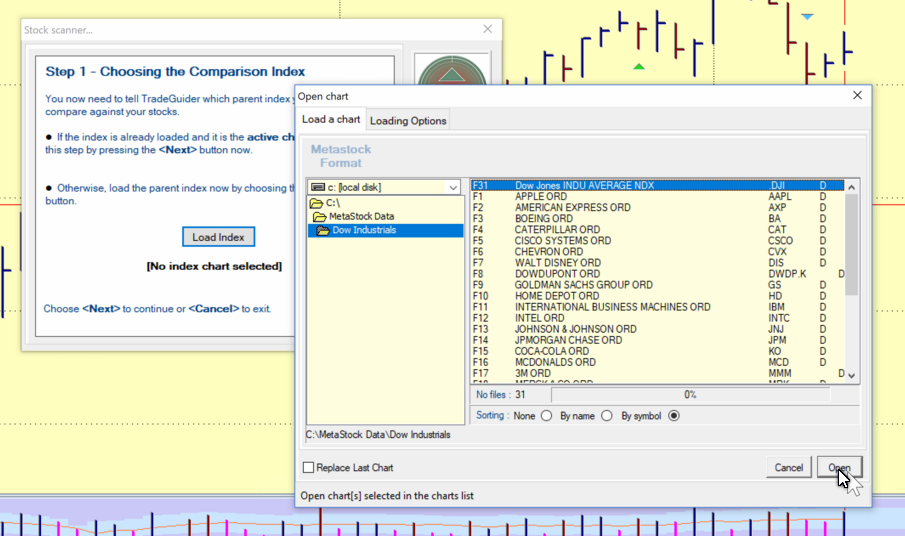Click the green triangle marker on the chart

(638, 67)
